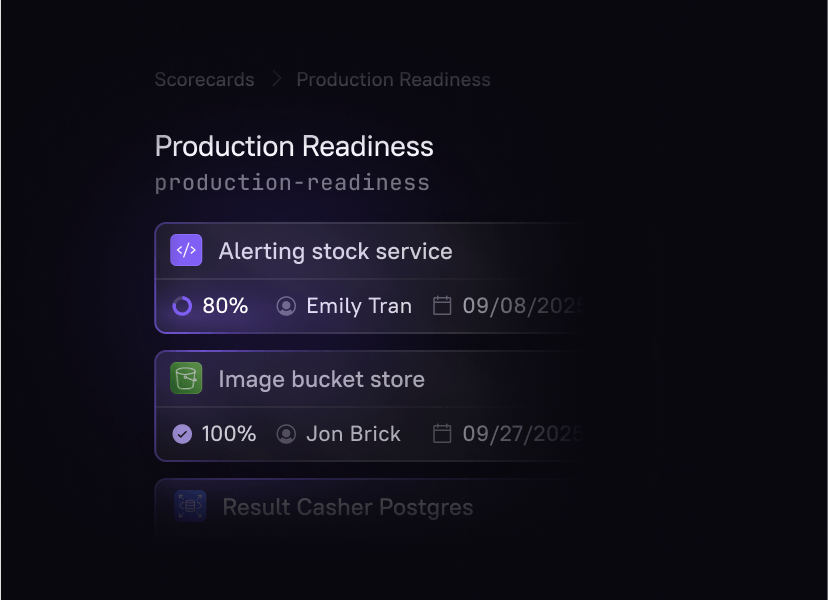The image size is (828, 600).
Task: Click the user avatar icon next to Jon Brick
Action: (x=286, y=434)
